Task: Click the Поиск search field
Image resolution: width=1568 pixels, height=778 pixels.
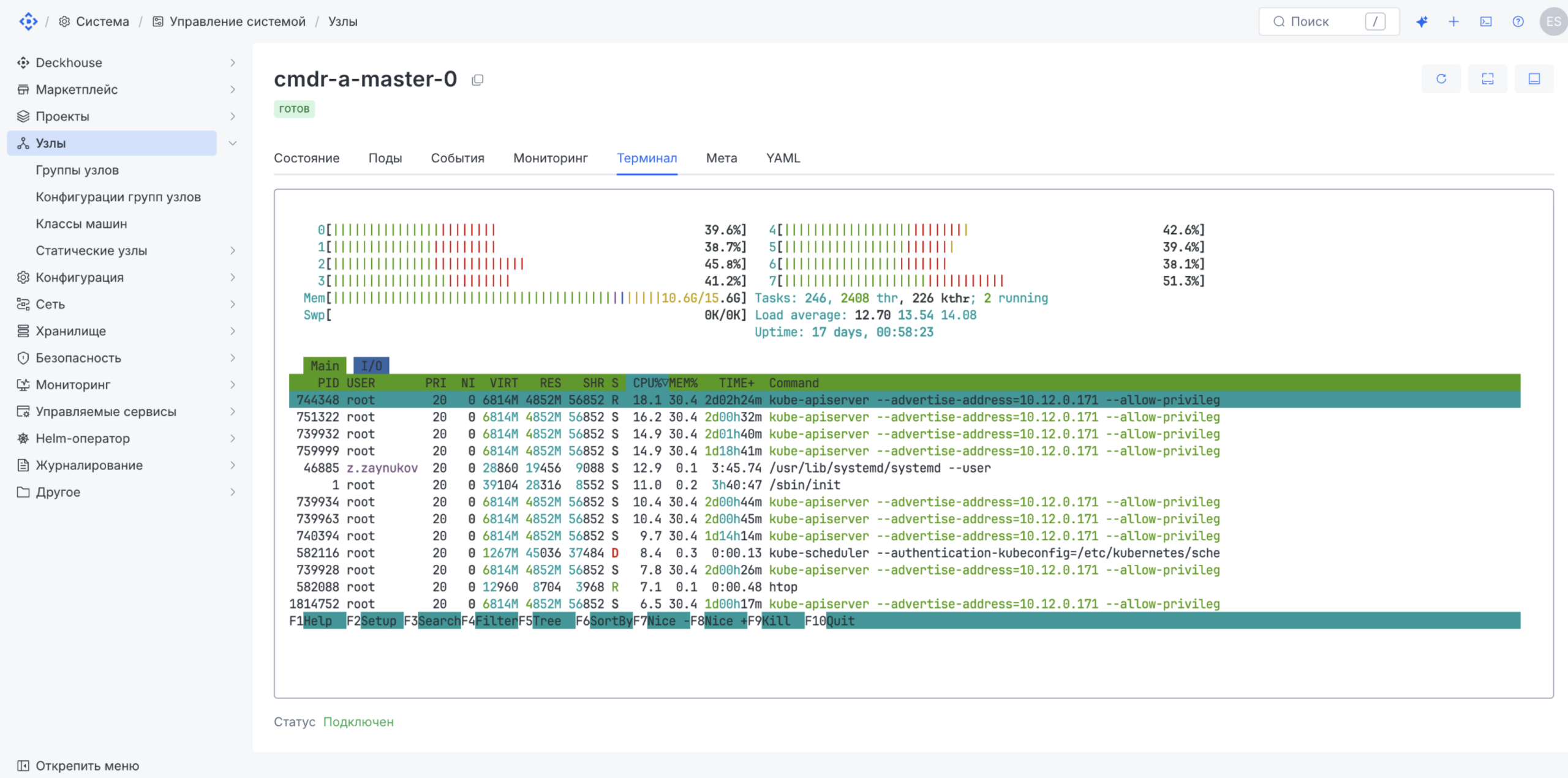Action: 1329,21
